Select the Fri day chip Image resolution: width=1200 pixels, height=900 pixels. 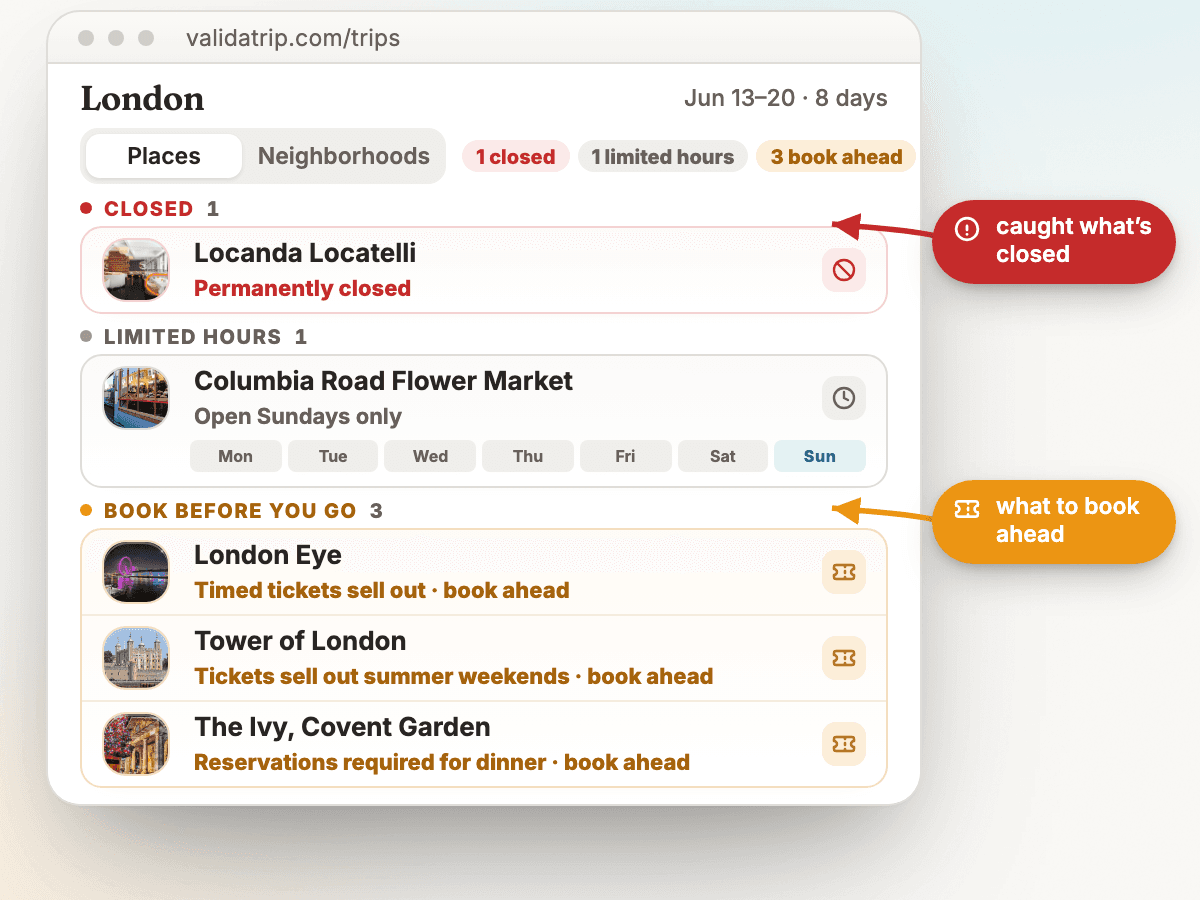tap(625, 456)
